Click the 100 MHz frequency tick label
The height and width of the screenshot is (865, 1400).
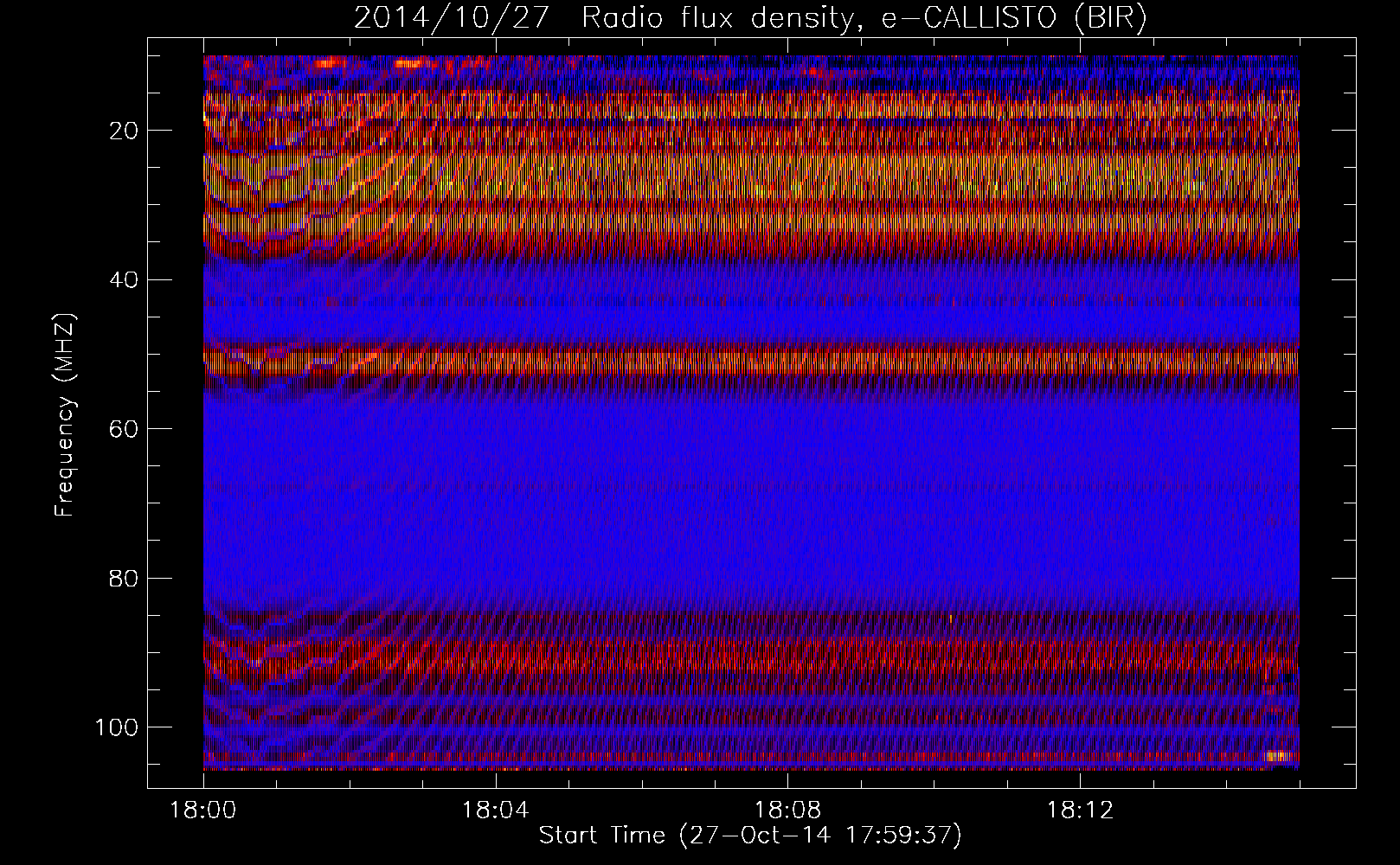117,727
